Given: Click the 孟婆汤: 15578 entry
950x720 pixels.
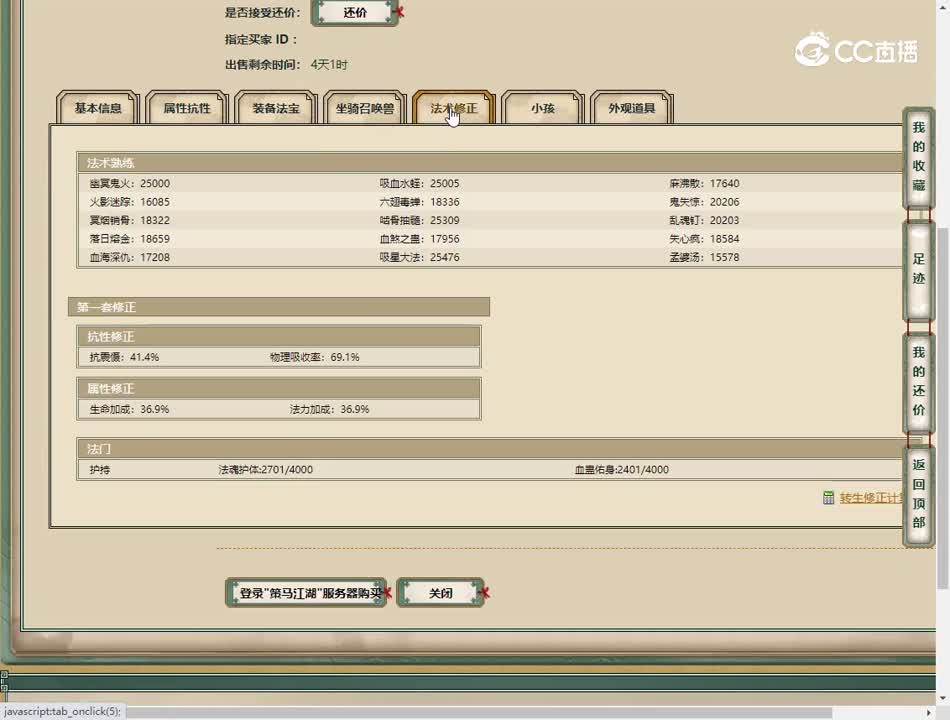Looking at the screenshot, I should pyautogui.click(x=704, y=257).
